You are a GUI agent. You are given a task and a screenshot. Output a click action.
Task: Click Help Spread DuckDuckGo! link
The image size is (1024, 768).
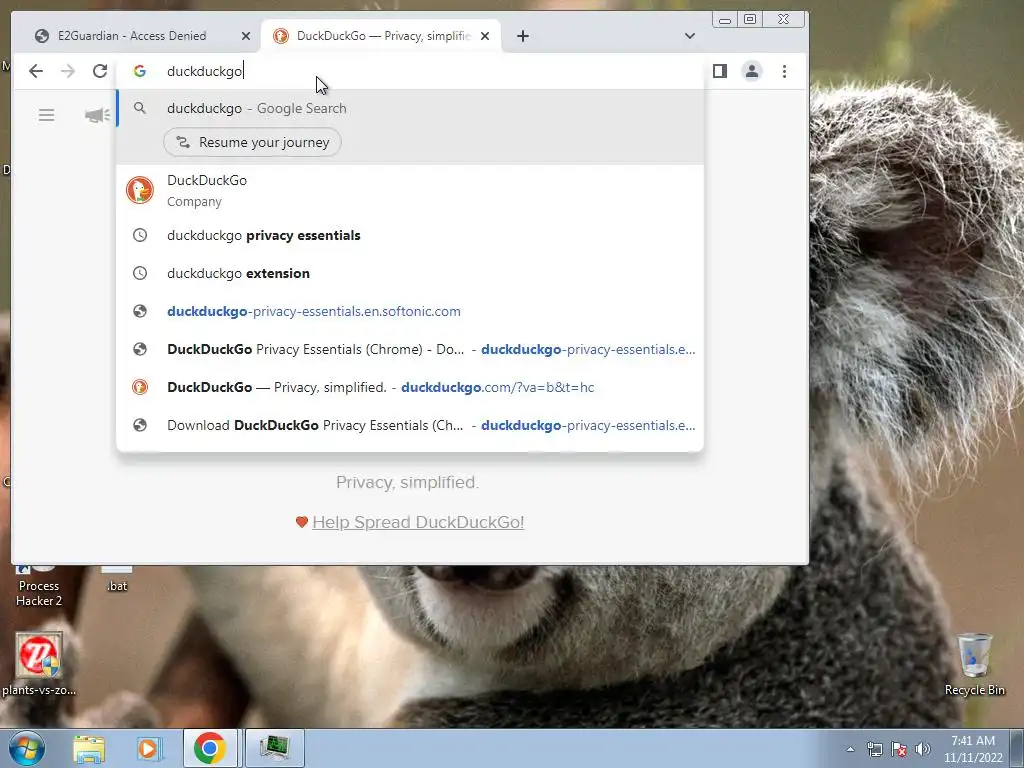[418, 522]
